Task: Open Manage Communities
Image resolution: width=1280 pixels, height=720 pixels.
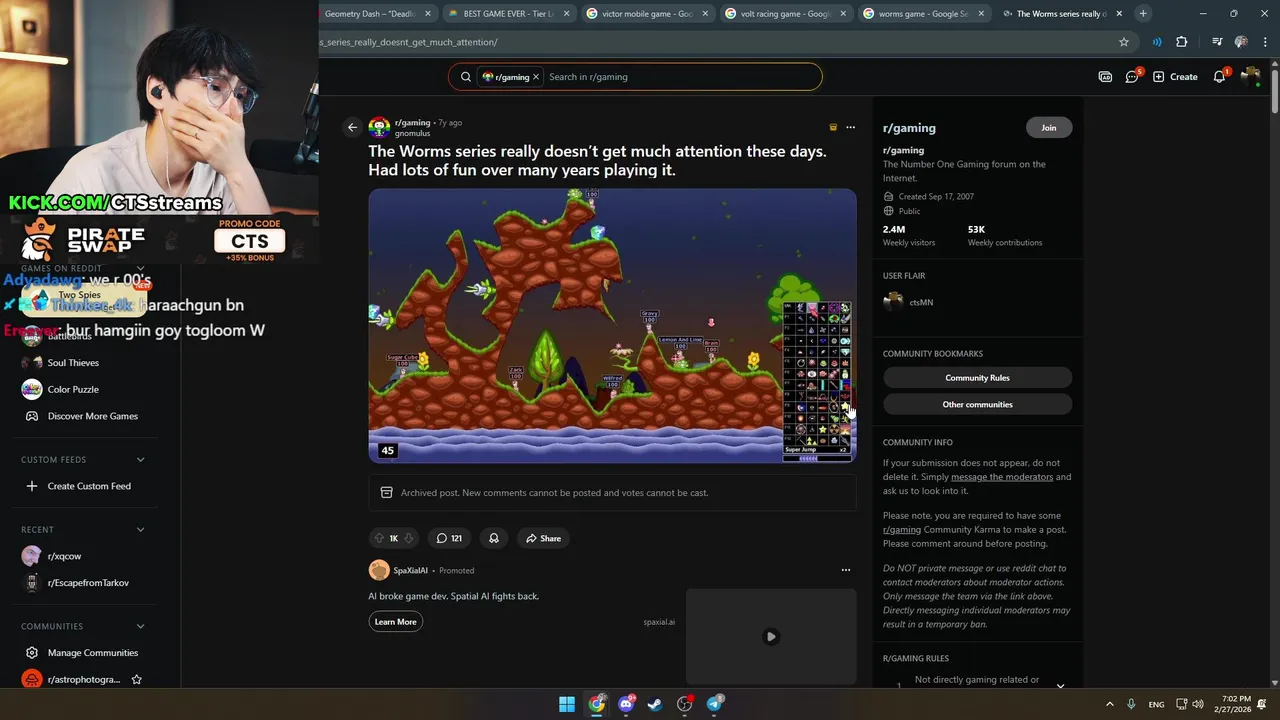Action: tap(84, 653)
